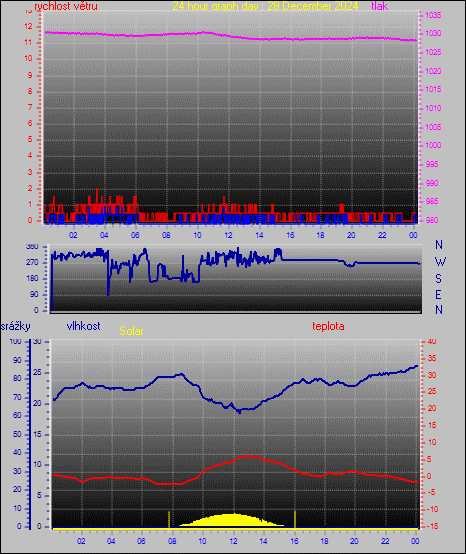Viewport: 466px width, 554px height.
Task: Click the 'vlhkost' humidity label
Action: pos(83,326)
